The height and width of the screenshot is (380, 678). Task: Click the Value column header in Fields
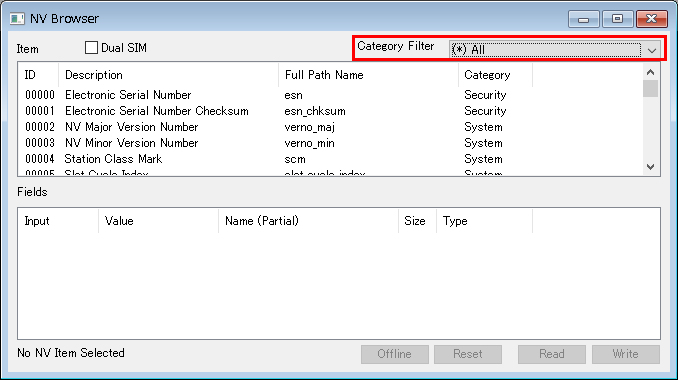(158, 221)
